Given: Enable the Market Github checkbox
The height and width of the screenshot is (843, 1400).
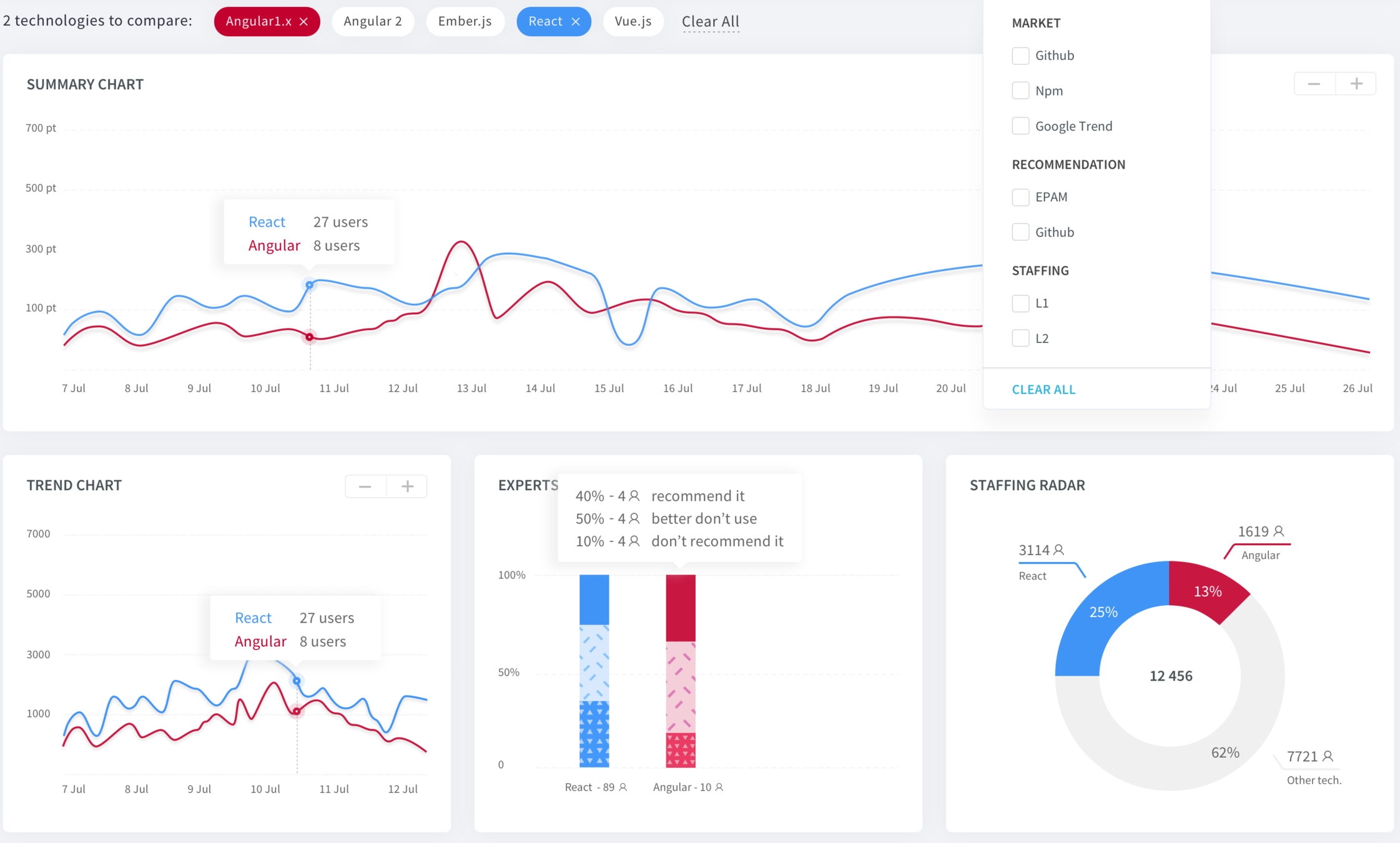Looking at the screenshot, I should (1020, 56).
